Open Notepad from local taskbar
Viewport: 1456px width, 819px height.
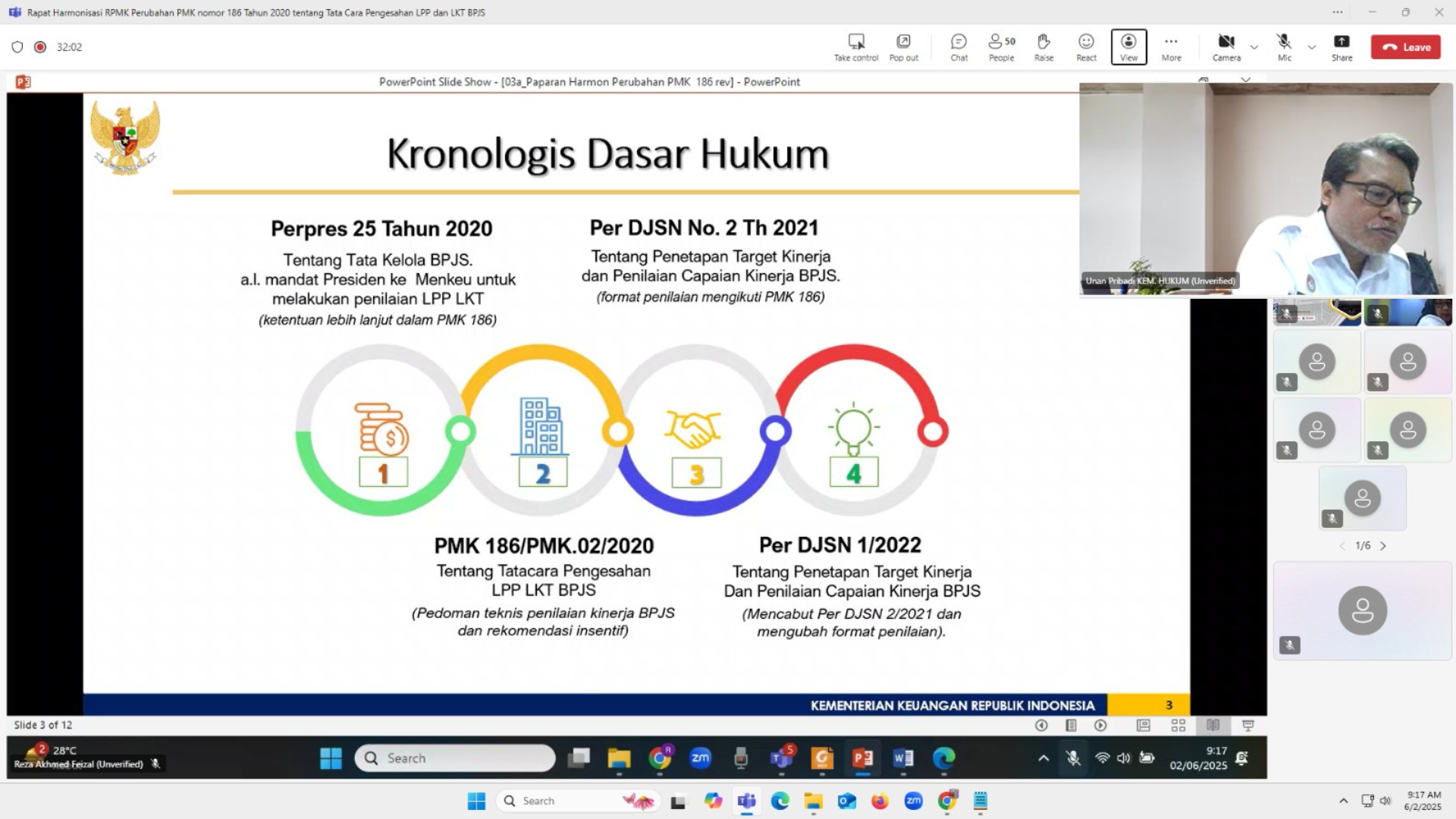pos(980,801)
